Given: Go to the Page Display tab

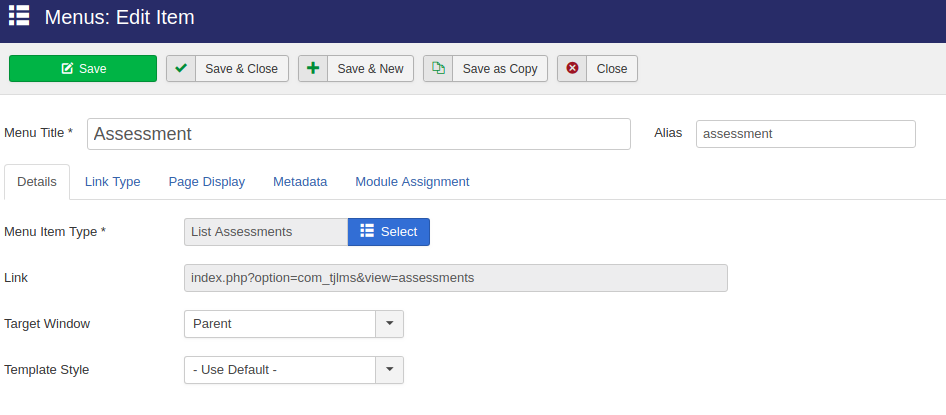Looking at the screenshot, I should point(206,182).
